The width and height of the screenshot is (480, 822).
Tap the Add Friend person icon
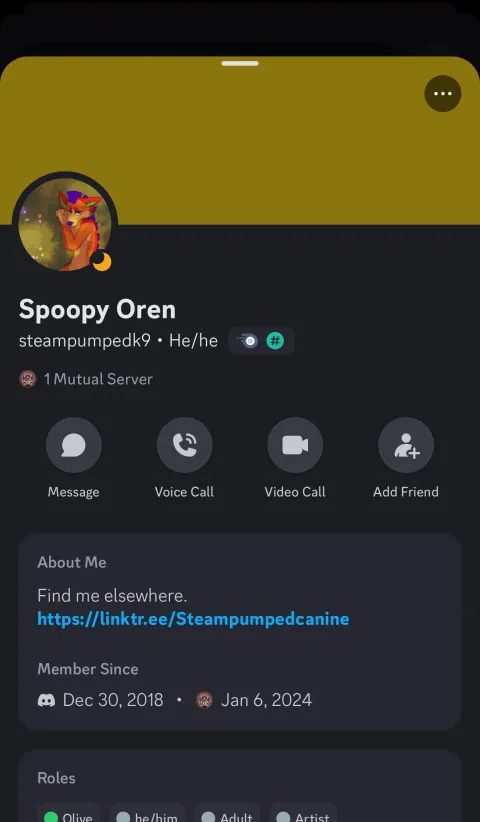click(x=406, y=445)
